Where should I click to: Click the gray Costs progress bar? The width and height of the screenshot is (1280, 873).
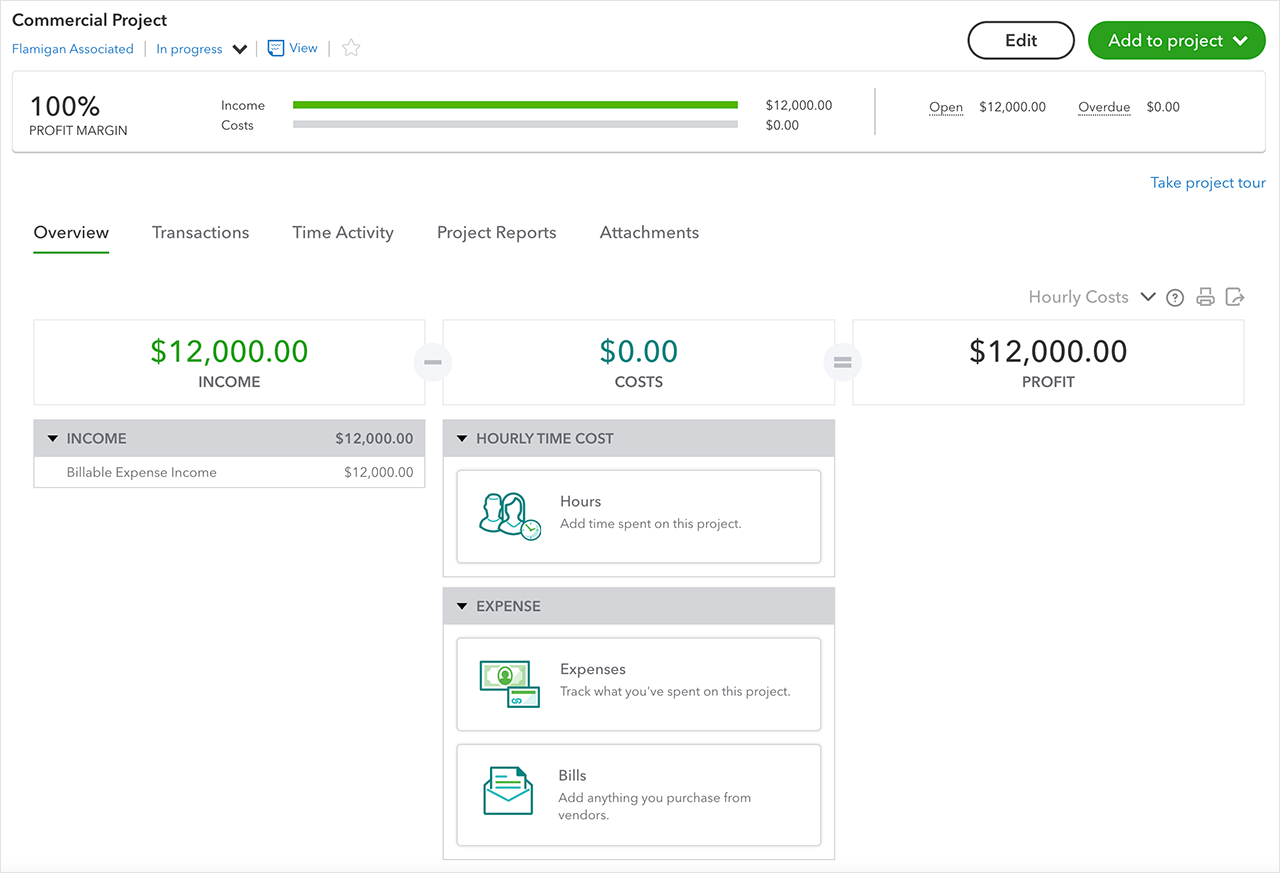(515, 125)
